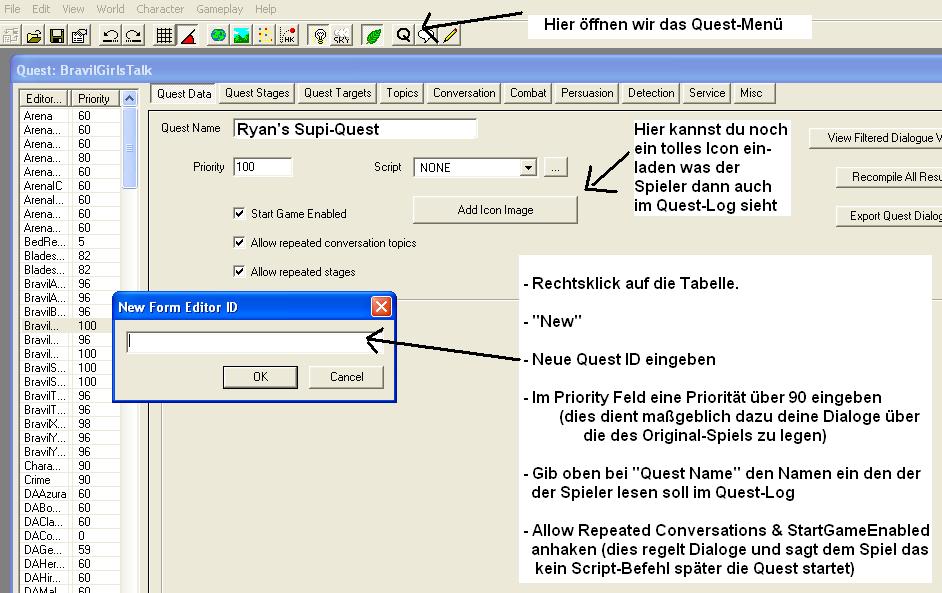Click the ellipsis button next to Script

point(556,168)
